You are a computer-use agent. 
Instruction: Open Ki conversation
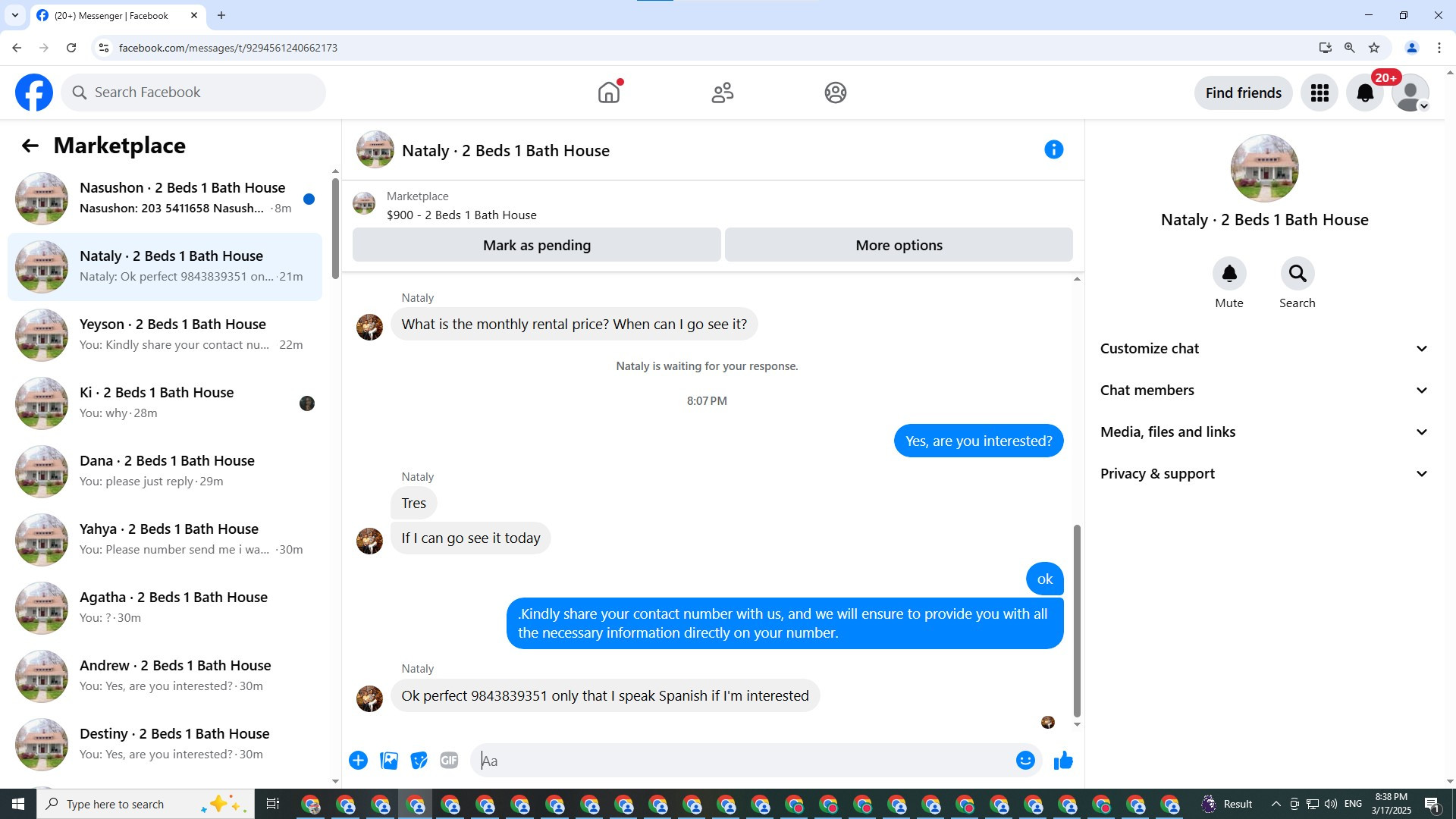pos(165,403)
